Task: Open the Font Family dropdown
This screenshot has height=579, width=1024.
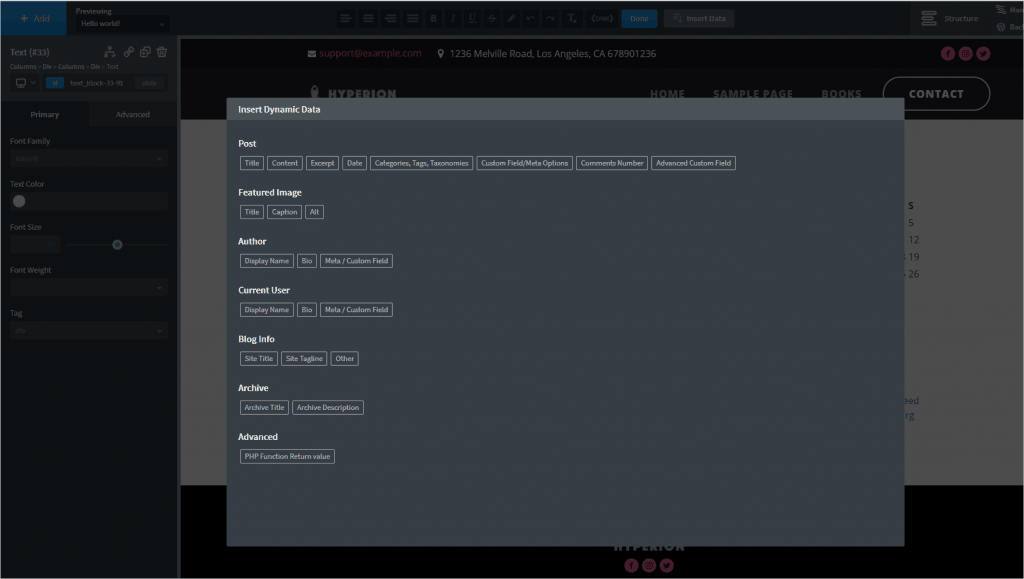Action: tap(89, 158)
